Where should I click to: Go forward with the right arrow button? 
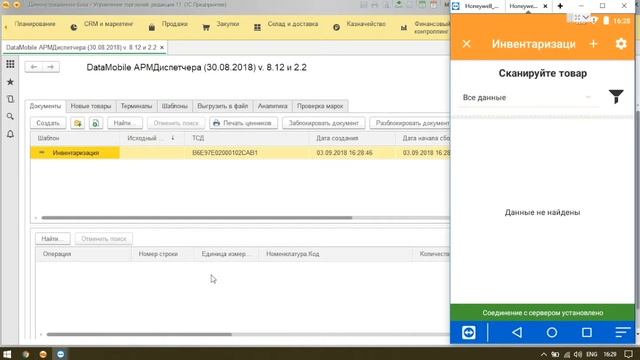pos(51,67)
